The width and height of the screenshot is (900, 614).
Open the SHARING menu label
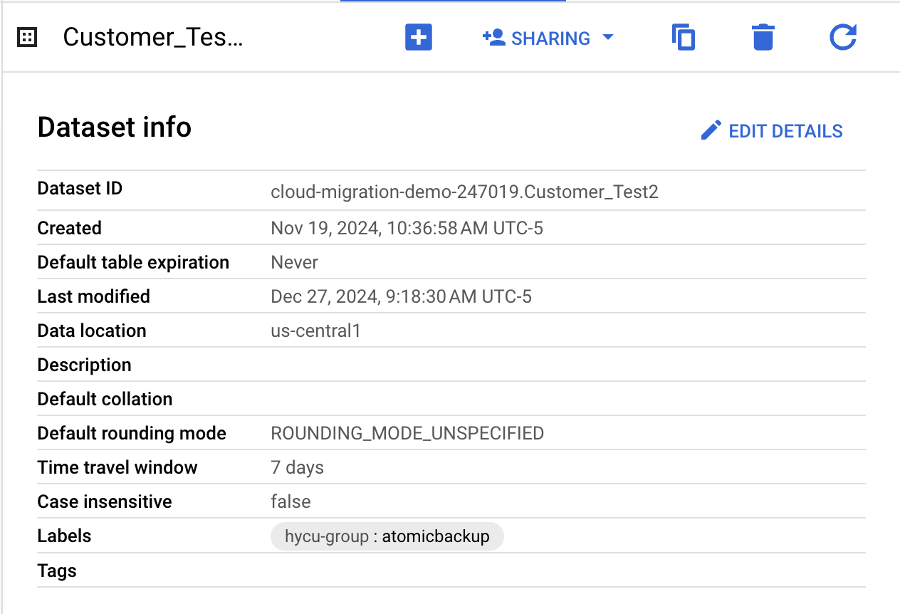coord(550,39)
